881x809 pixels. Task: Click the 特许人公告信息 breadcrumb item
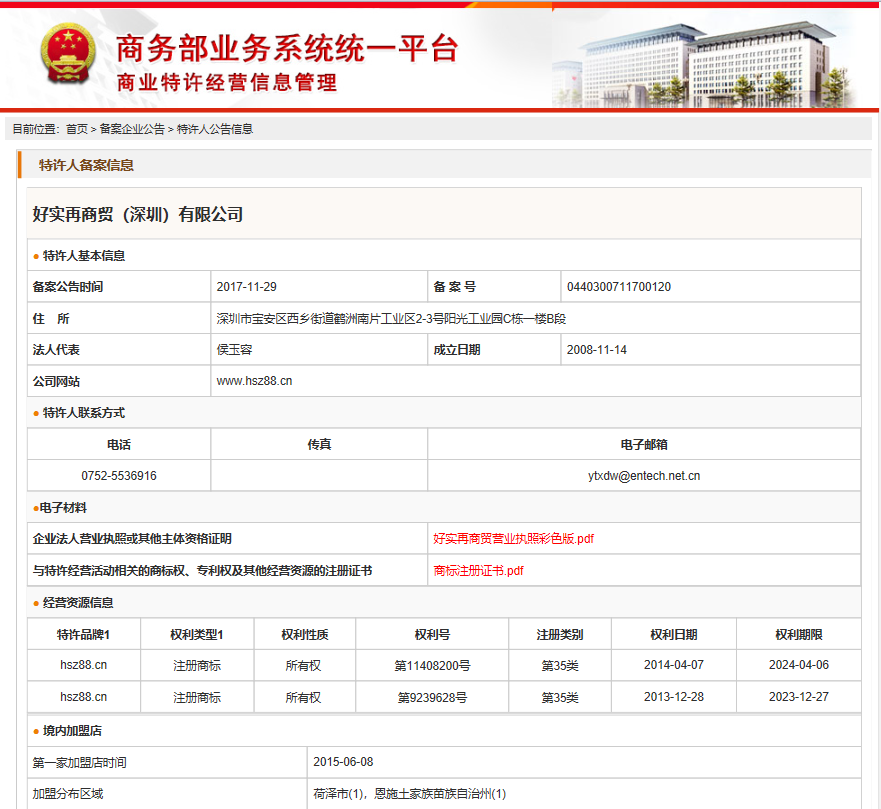tap(215, 129)
